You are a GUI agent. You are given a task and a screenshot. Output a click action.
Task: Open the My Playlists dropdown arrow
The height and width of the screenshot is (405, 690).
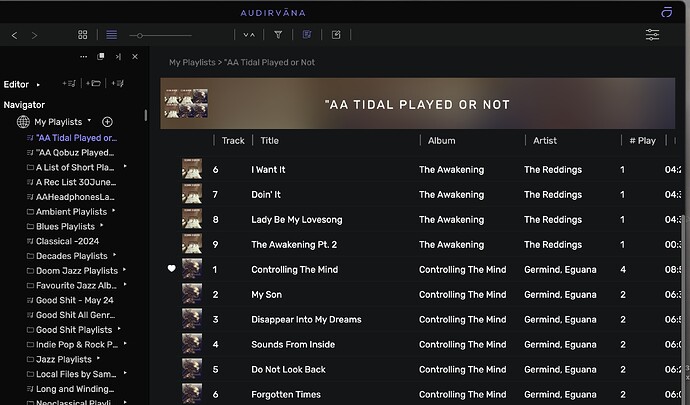(x=89, y=122)
